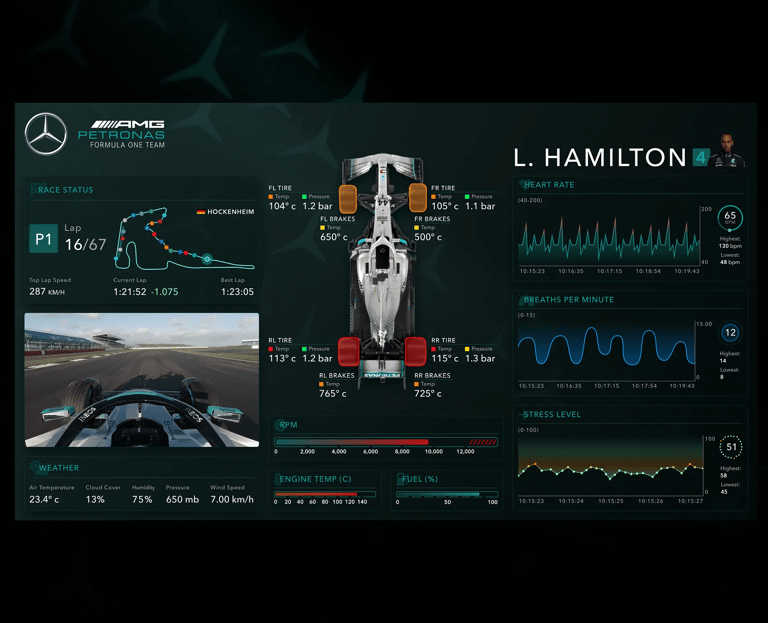Click RL brakes orange temp indicator square
This screenshot has width=768, height=623.
point(321,384)
